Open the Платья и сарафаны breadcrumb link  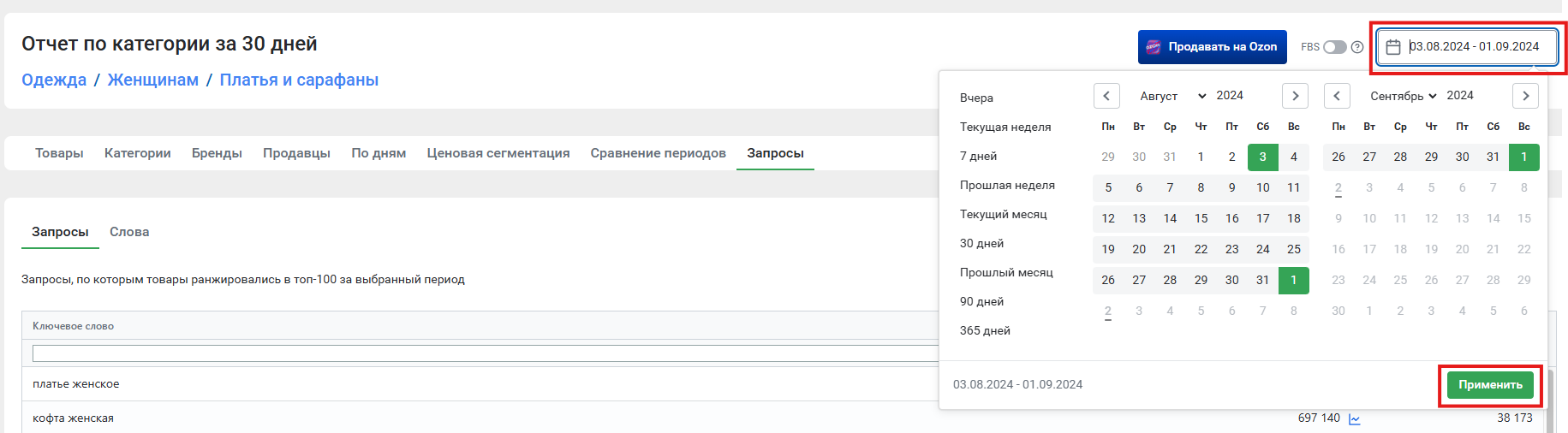tap(299, 80)
